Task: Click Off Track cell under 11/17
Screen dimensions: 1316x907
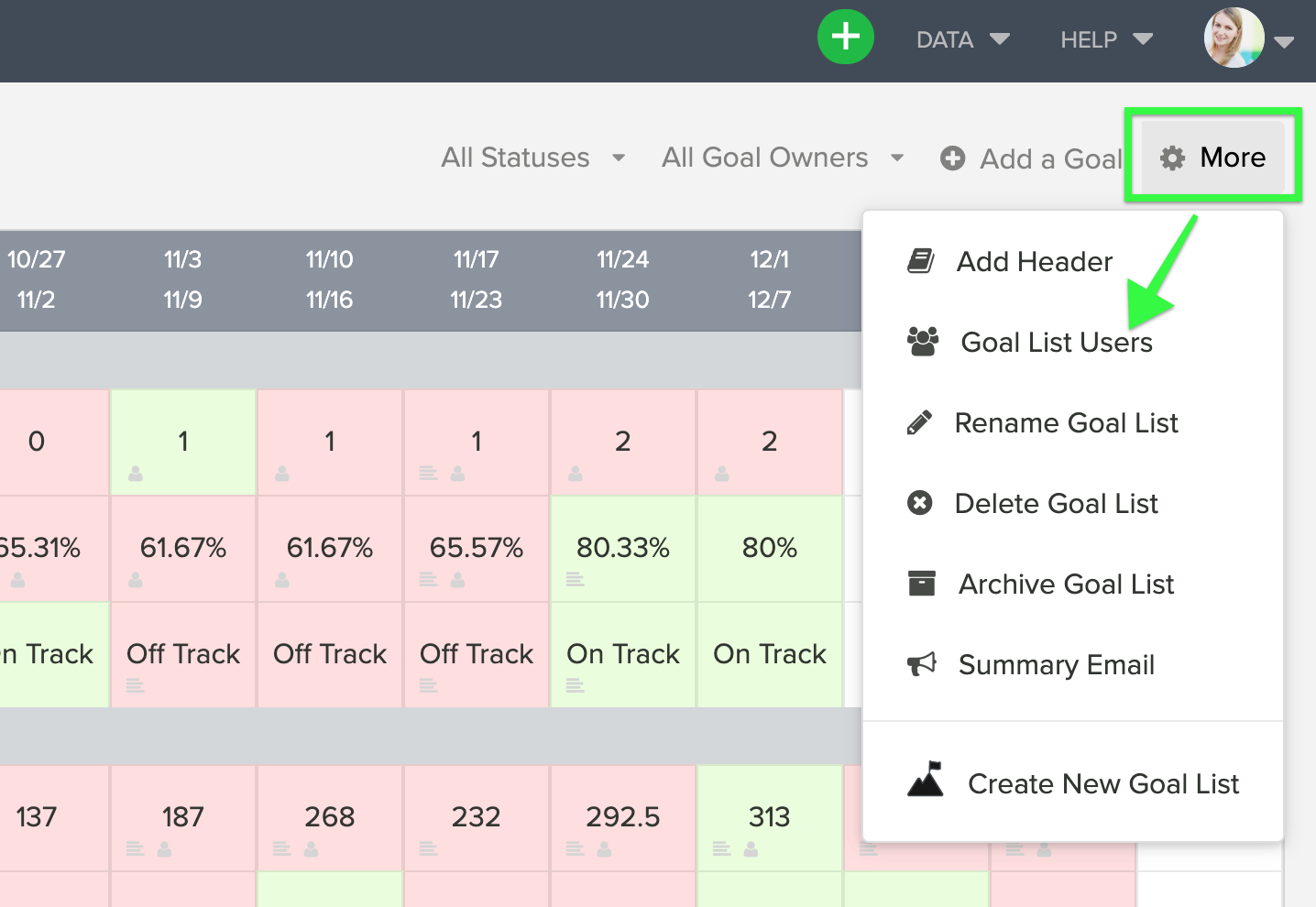Action: 477,654
